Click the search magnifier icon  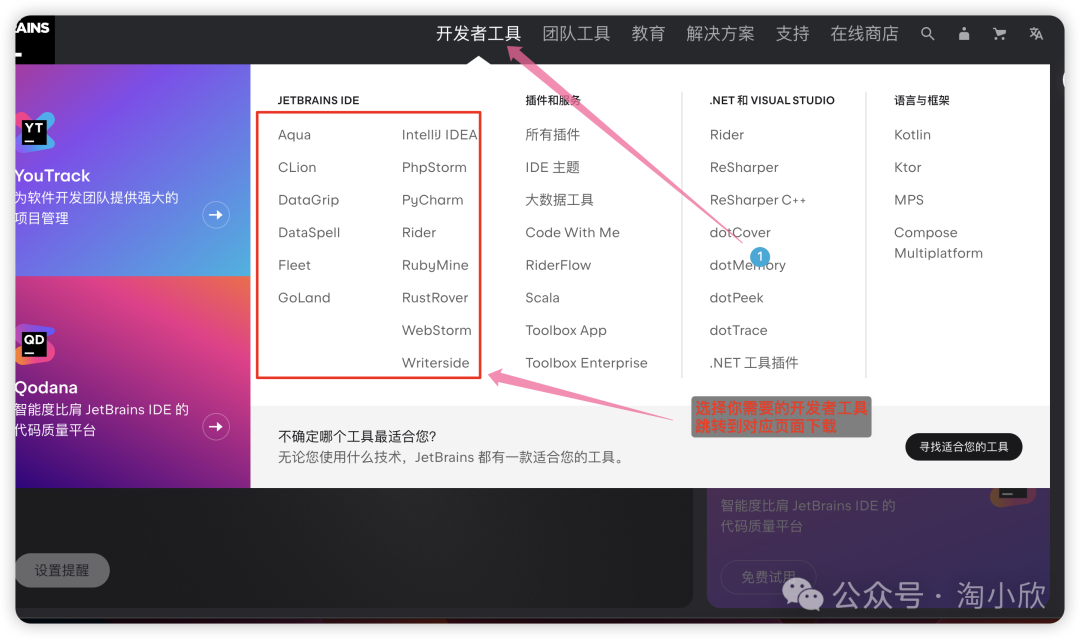tap(928, 34)
